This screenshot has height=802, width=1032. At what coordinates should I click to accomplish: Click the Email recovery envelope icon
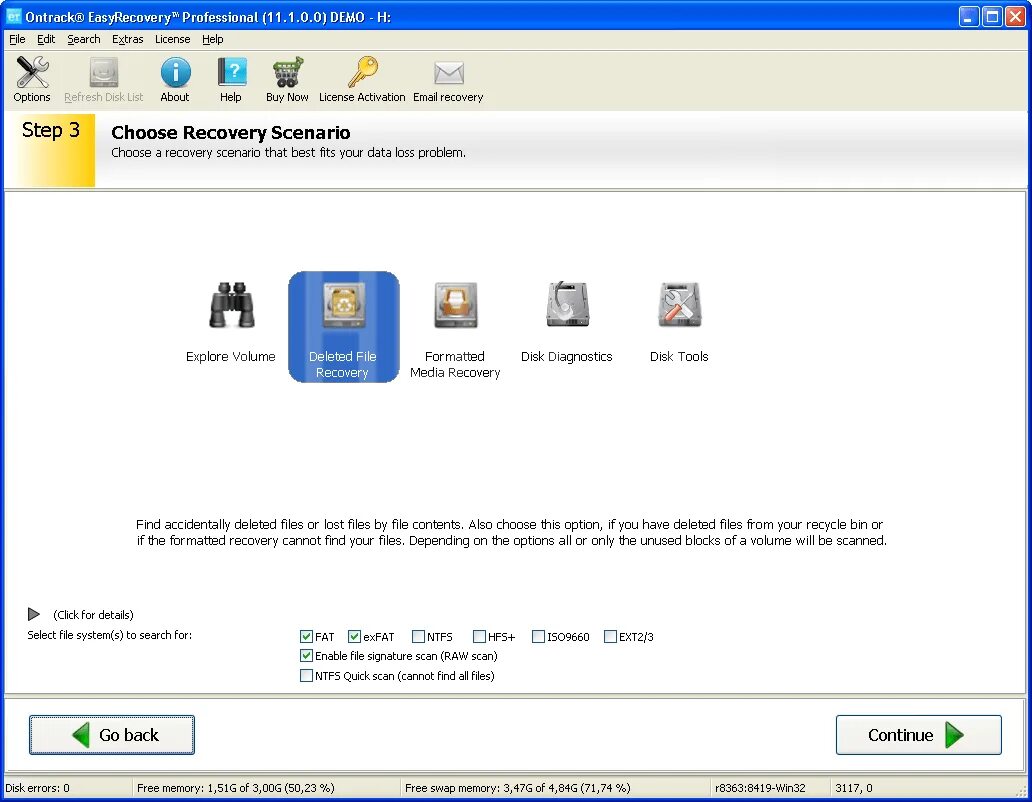[x=448, y=80]
